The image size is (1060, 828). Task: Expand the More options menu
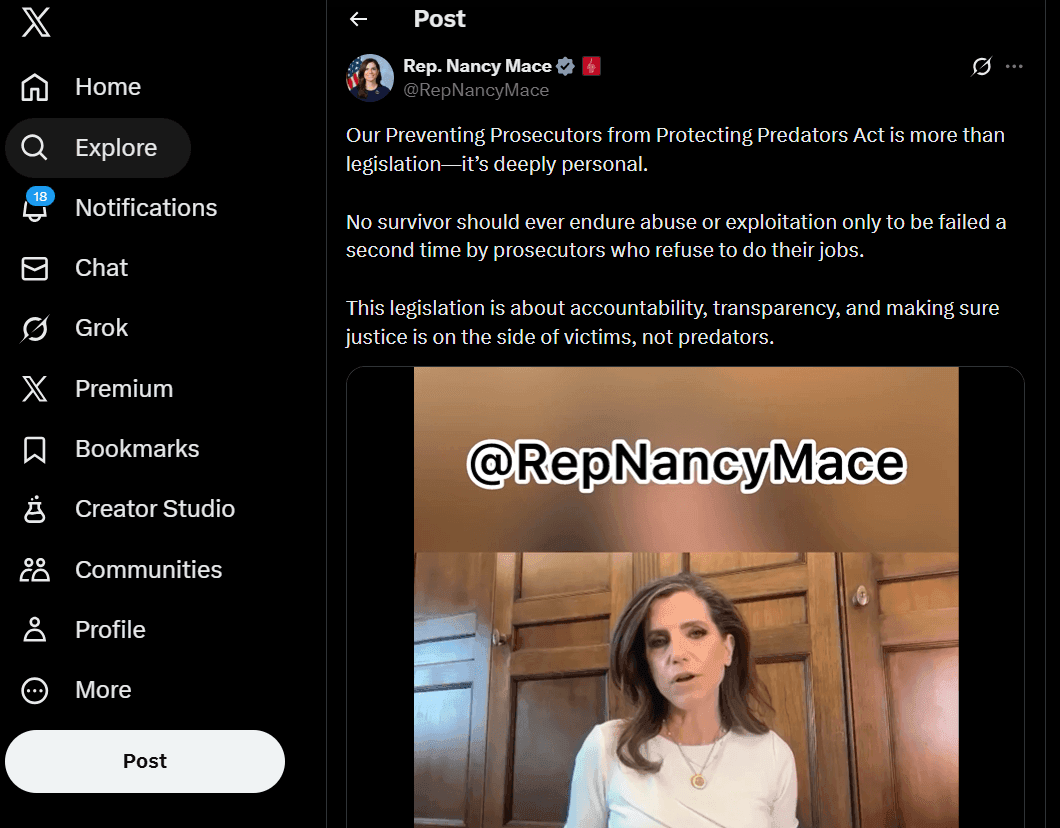pos(76,690)
